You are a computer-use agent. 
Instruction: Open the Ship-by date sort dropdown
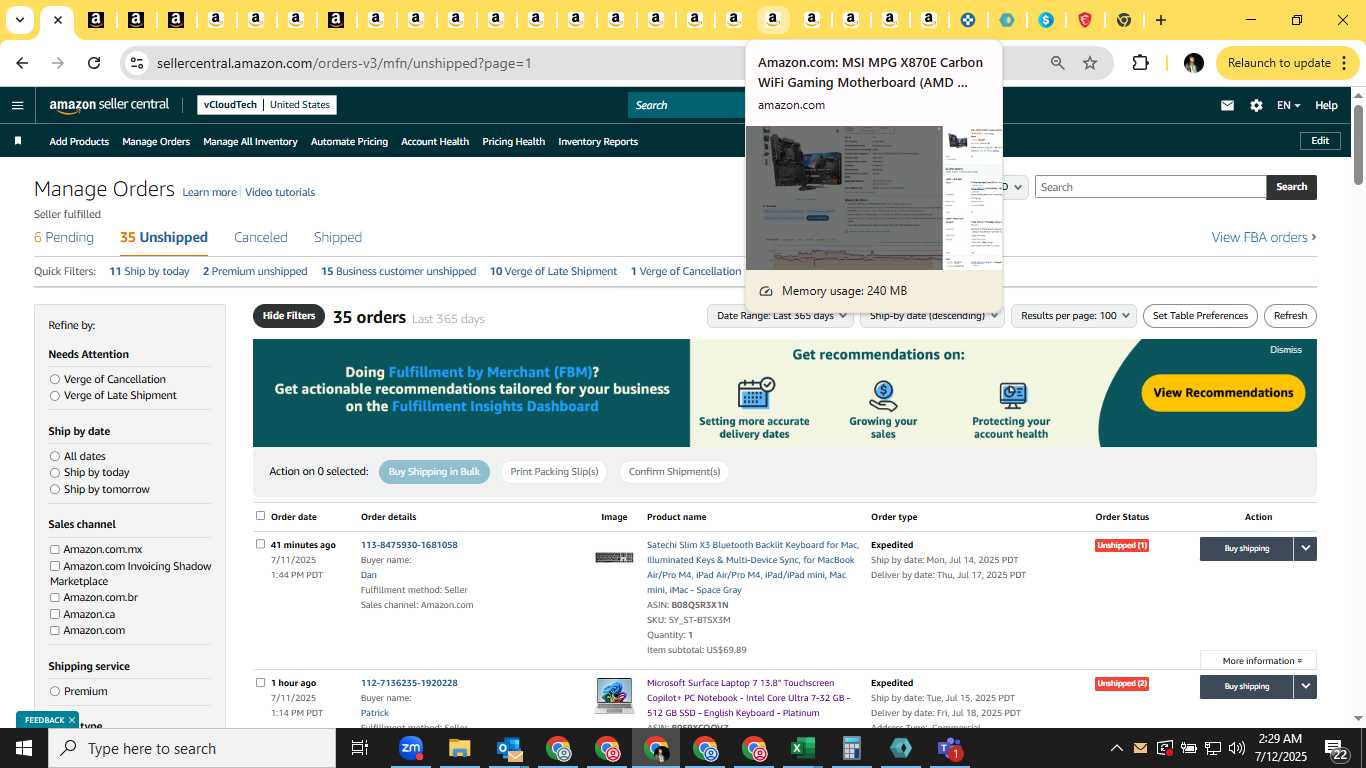[x=932, y=316]
